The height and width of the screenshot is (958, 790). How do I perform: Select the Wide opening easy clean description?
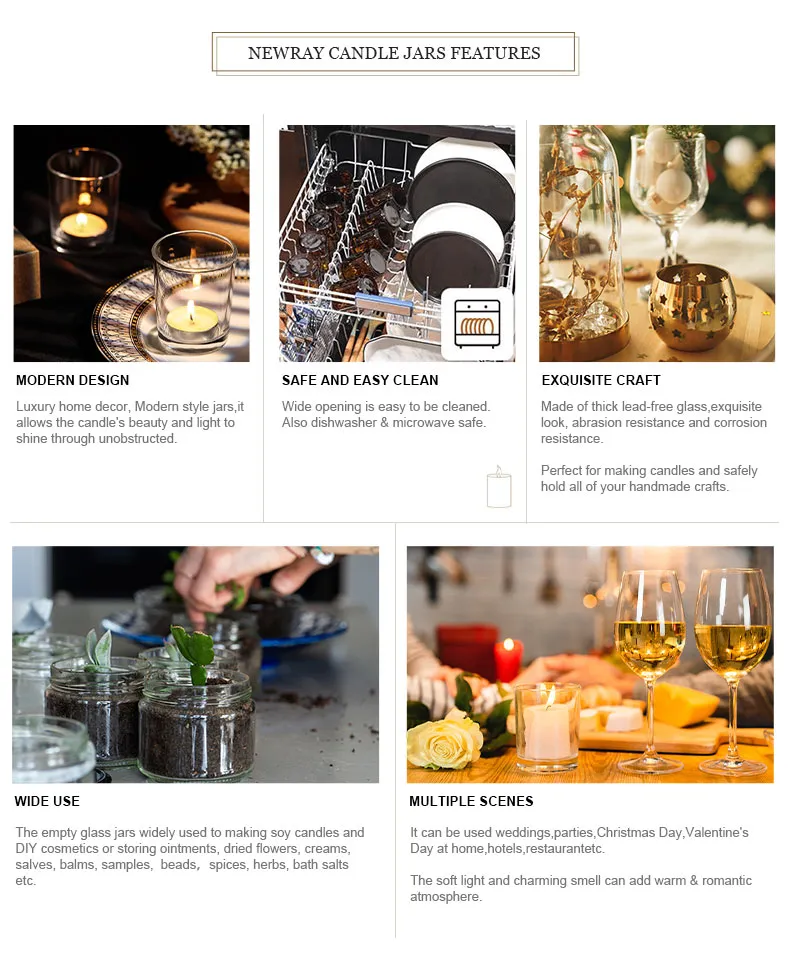[386, 414]
